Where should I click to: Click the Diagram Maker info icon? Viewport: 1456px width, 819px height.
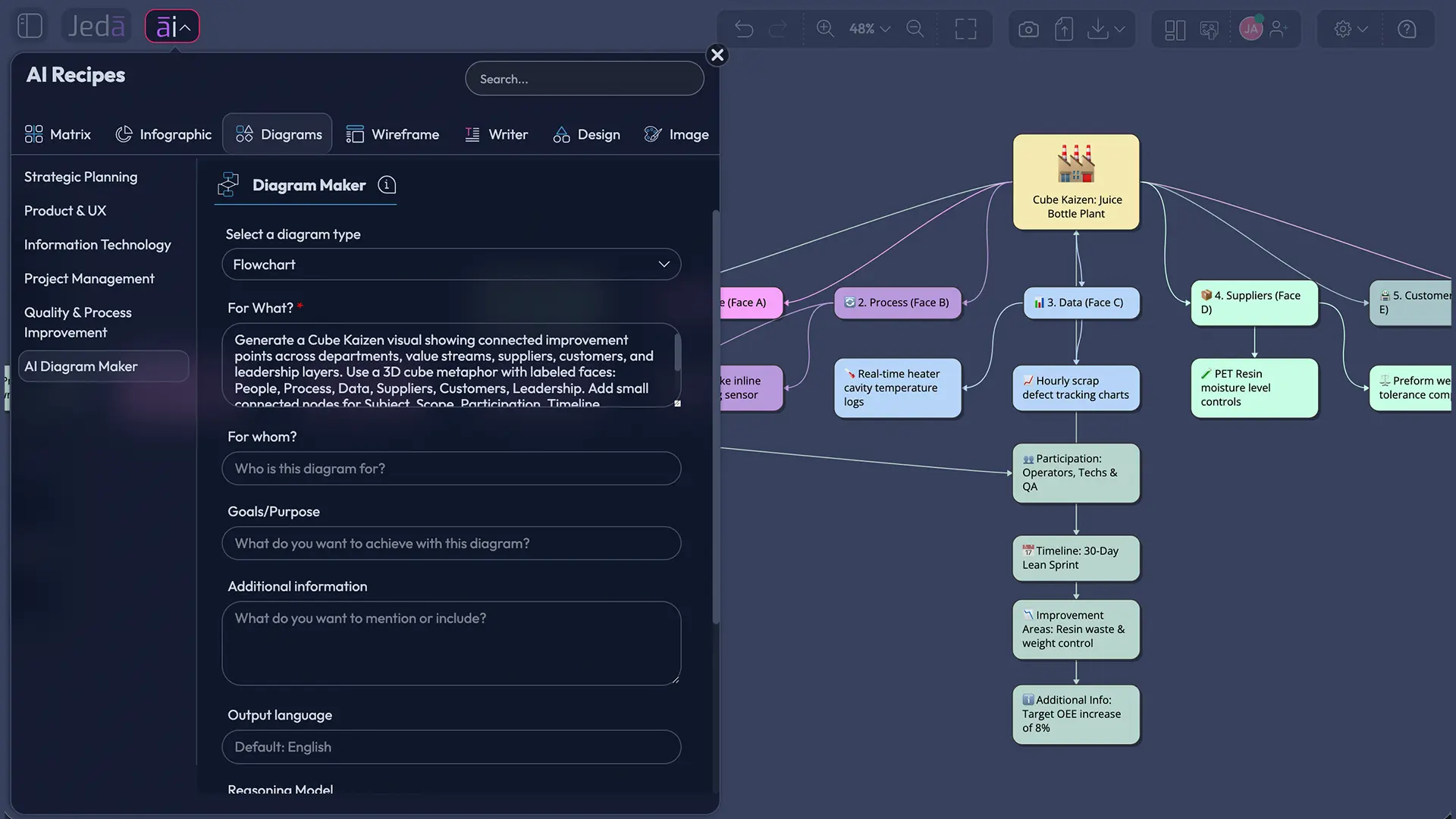point(387,185)
